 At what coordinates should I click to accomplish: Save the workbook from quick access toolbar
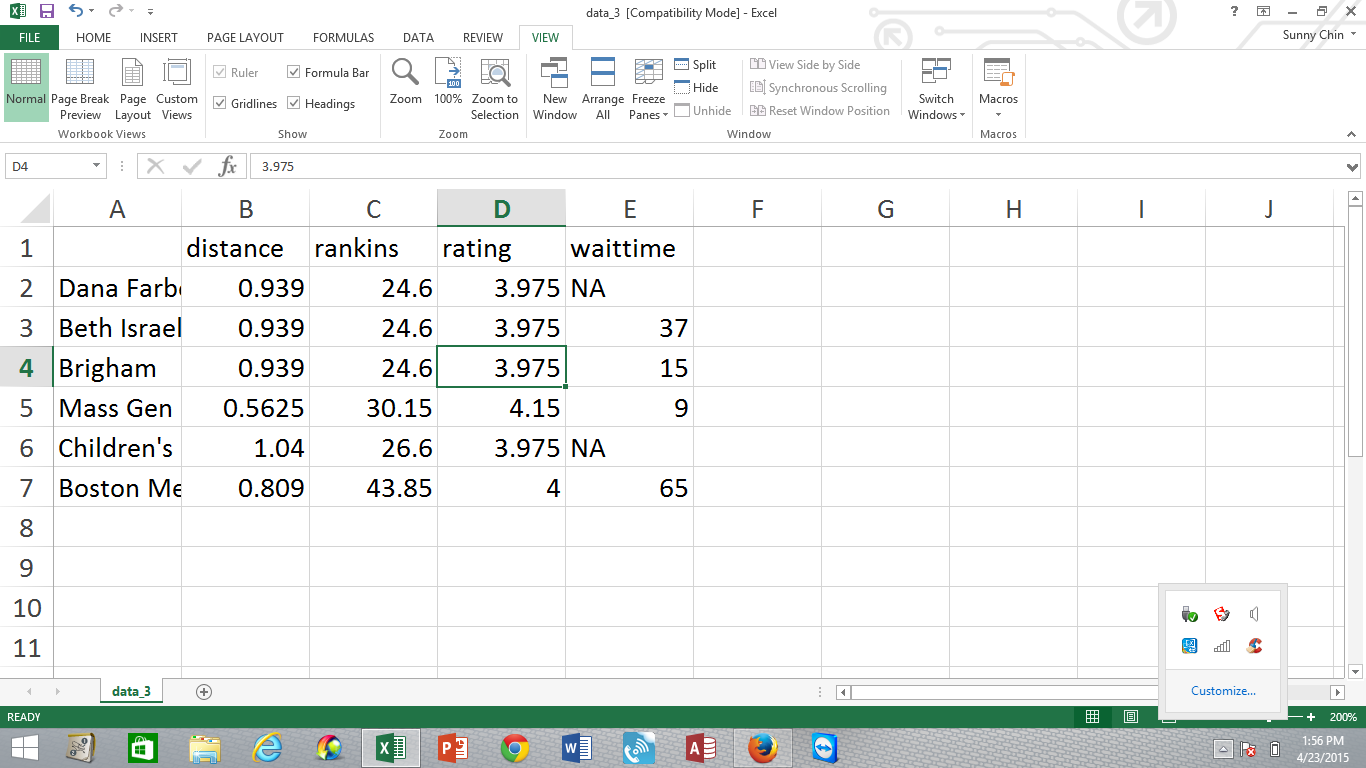coord(47,11)
